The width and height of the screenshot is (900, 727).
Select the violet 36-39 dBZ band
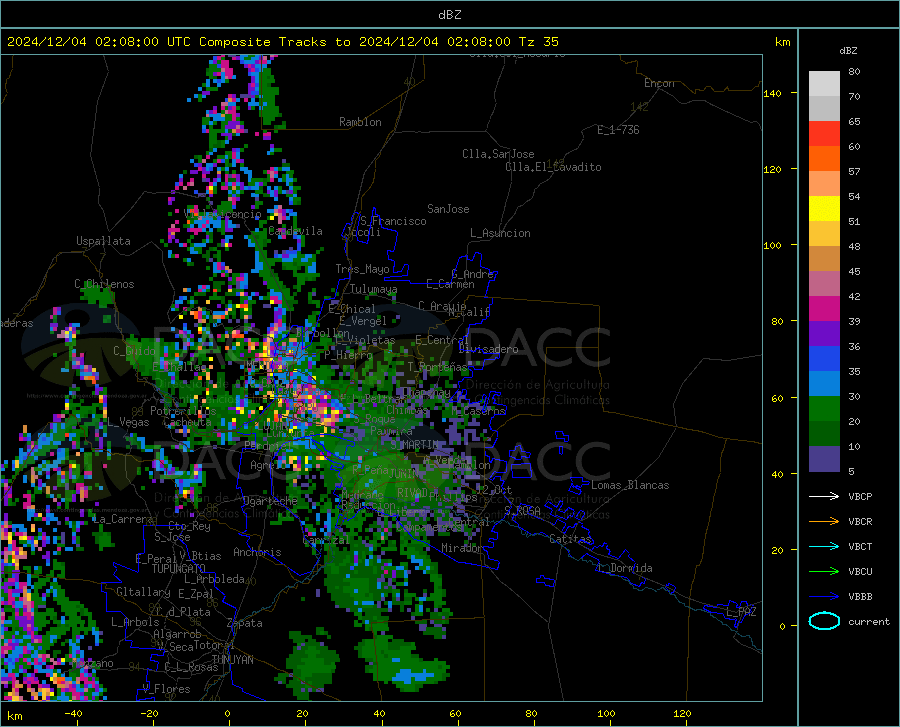[x=824, y=334]
